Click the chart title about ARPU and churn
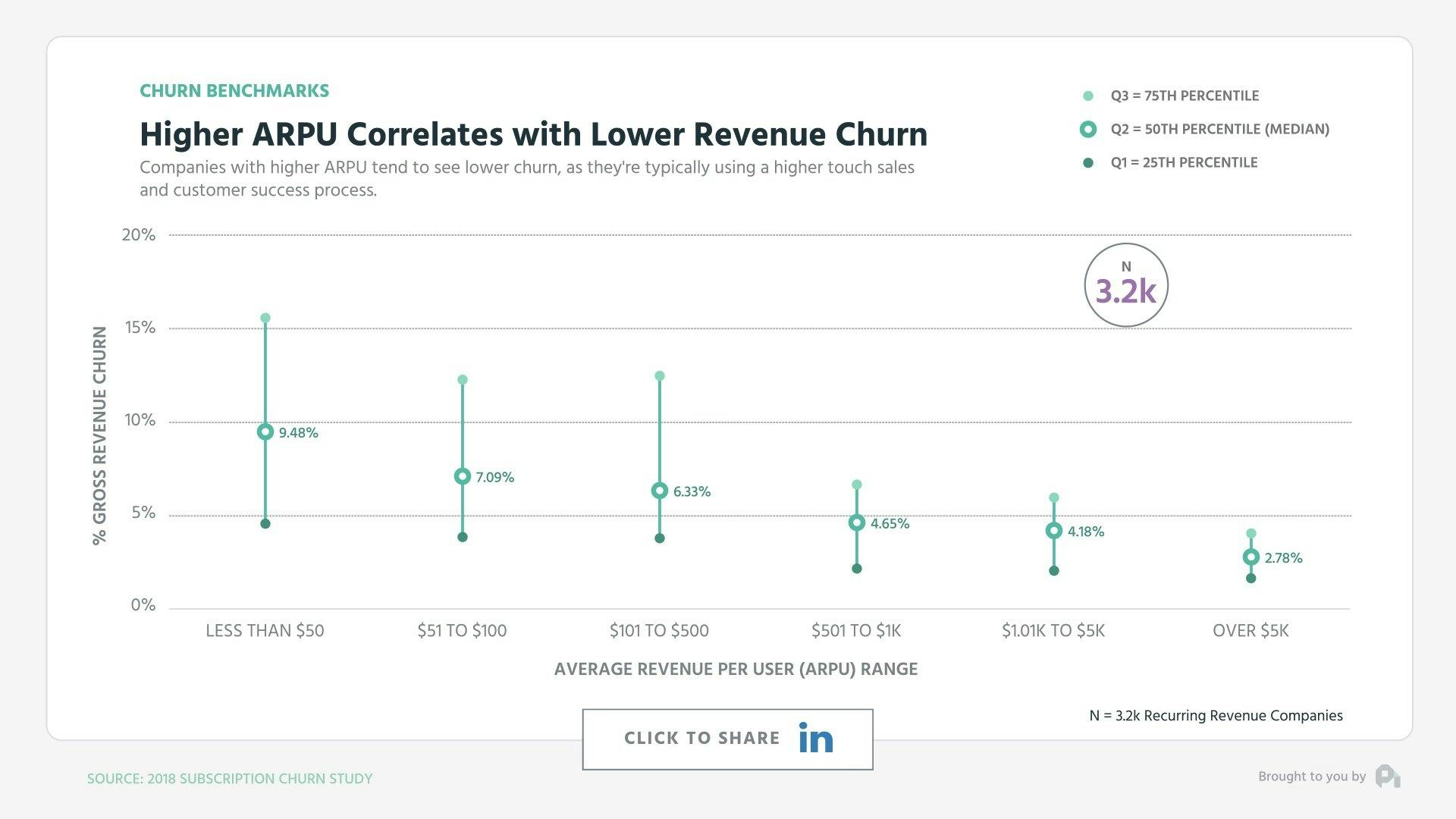This screenshot has height=819, width=1456. tap(533, 134)
